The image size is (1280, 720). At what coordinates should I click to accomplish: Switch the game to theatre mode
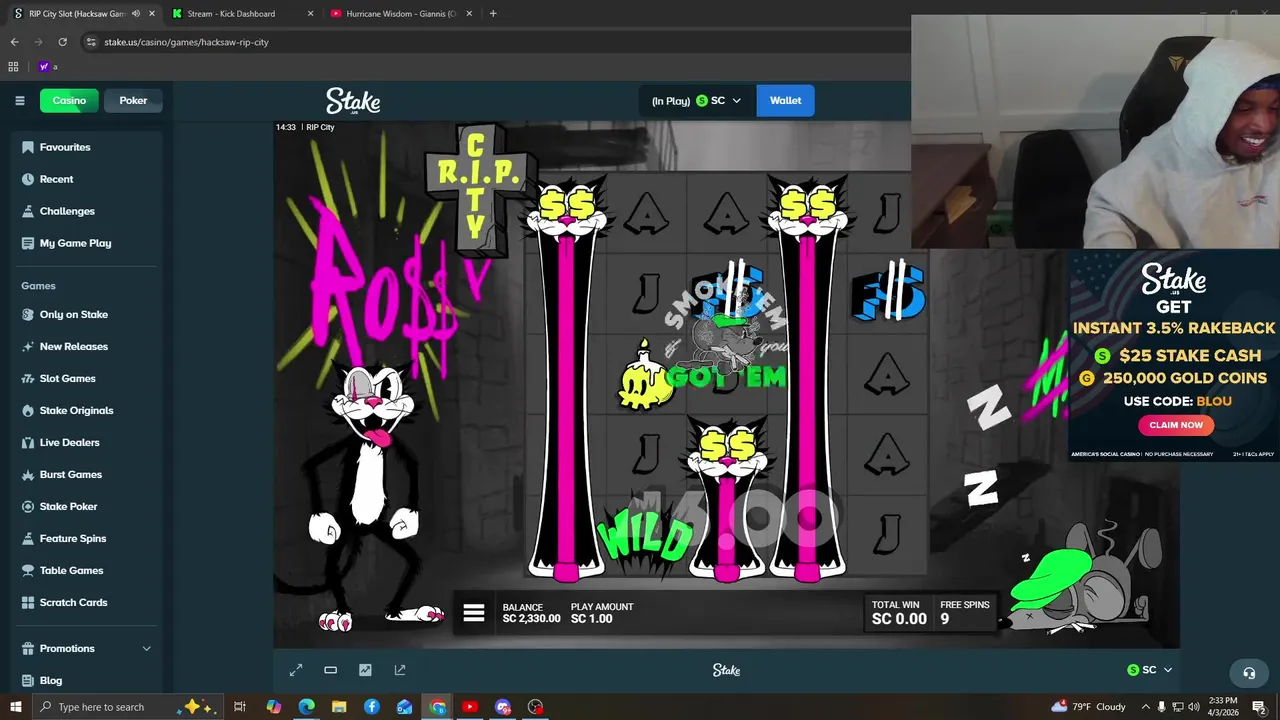coord(330,670)
